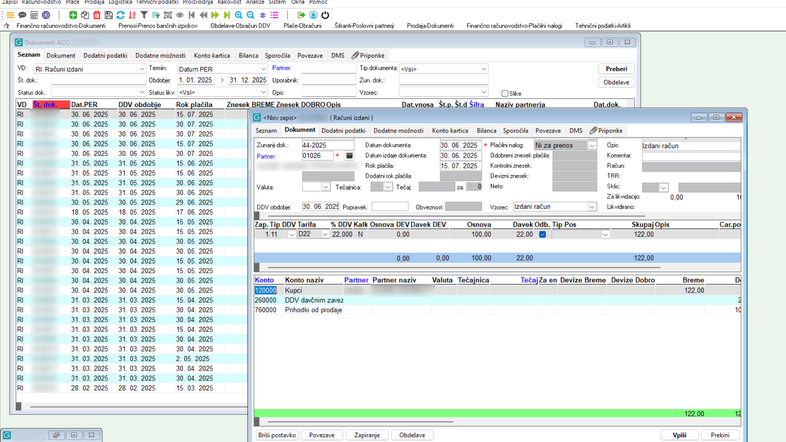Click the power shutdown toolbar icon
The image size is (786, 442).
click(325, 15)
